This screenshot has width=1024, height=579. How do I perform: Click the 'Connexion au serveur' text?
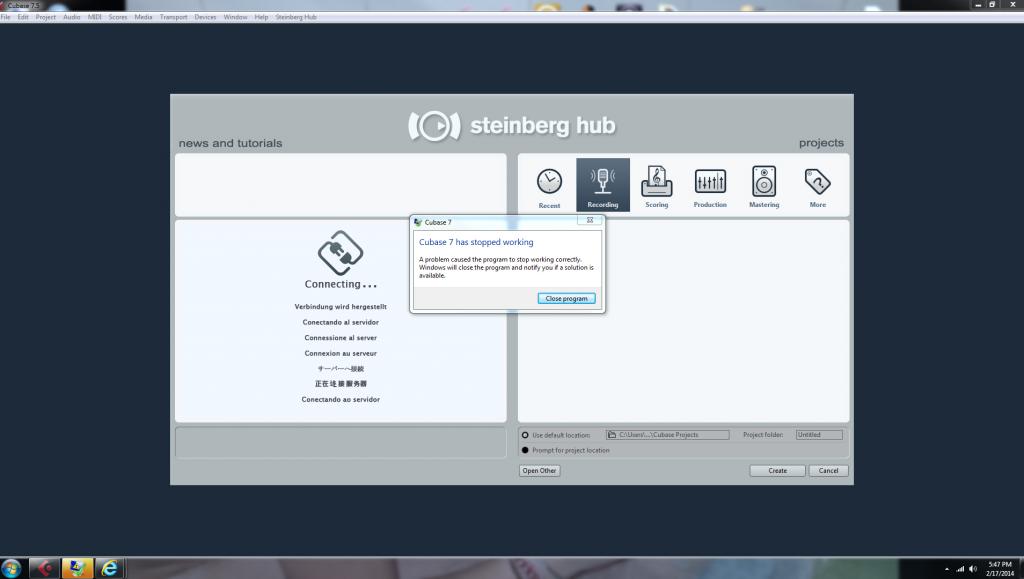340,354
